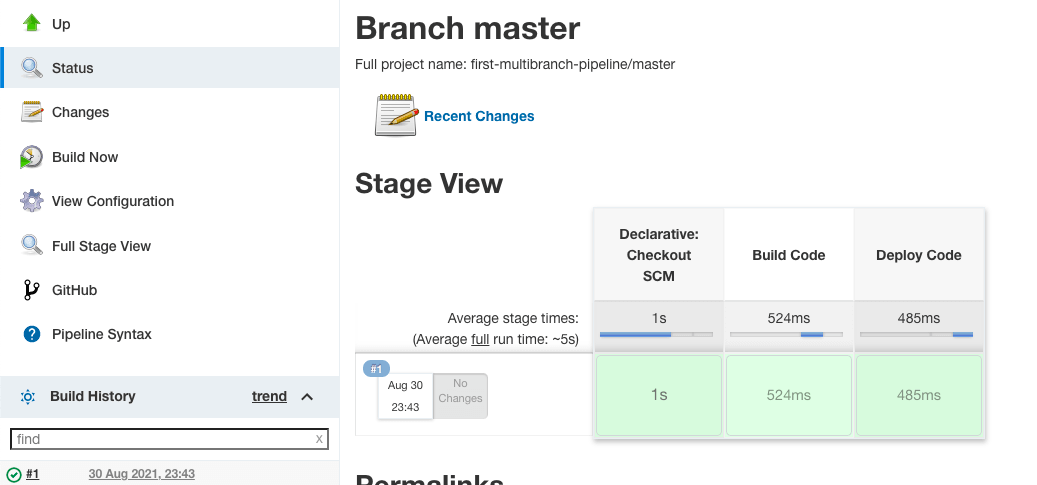
Task: Open Pipeline Syntax reference
Action: (x=102, y=334)
